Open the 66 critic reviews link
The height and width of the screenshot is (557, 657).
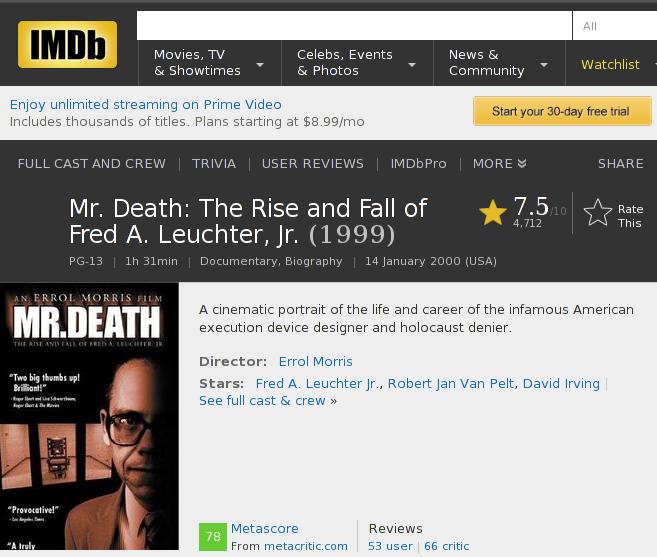click(x=446, y=546)
